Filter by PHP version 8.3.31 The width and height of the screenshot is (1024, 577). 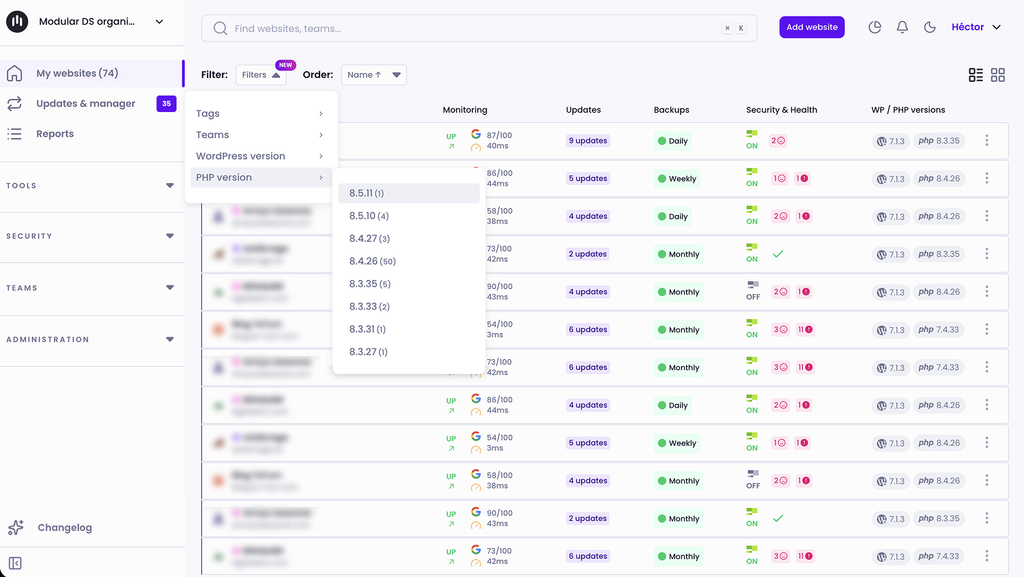[409, 329]
